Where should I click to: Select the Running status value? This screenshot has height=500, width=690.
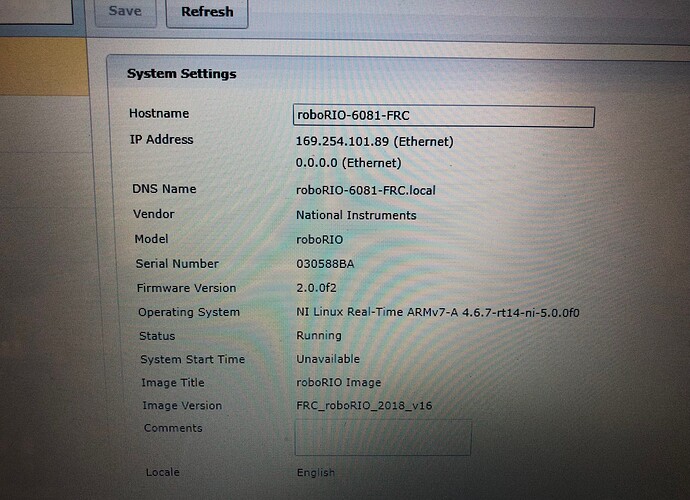point(319,335)
